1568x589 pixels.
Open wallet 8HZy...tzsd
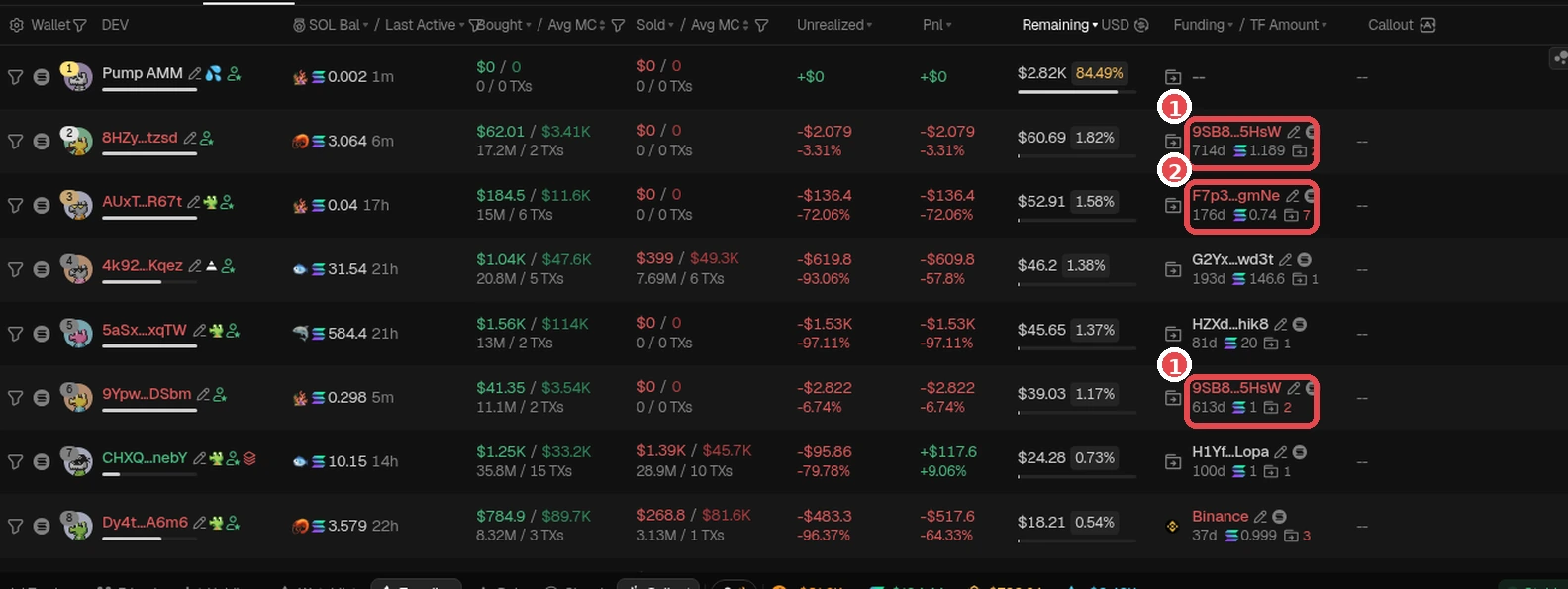tap(140, 138)
